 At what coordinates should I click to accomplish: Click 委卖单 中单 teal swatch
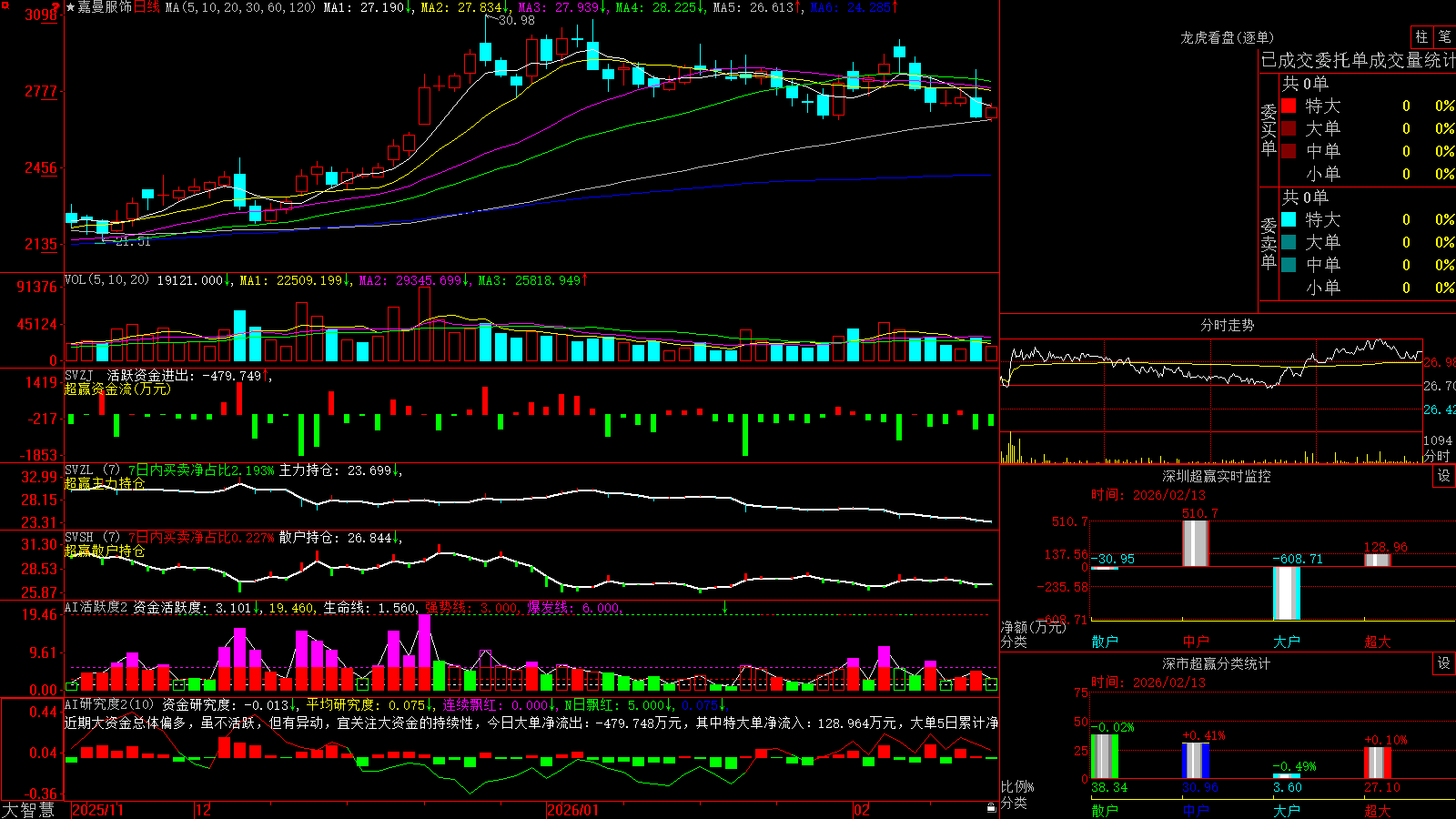click(1289, 265)
